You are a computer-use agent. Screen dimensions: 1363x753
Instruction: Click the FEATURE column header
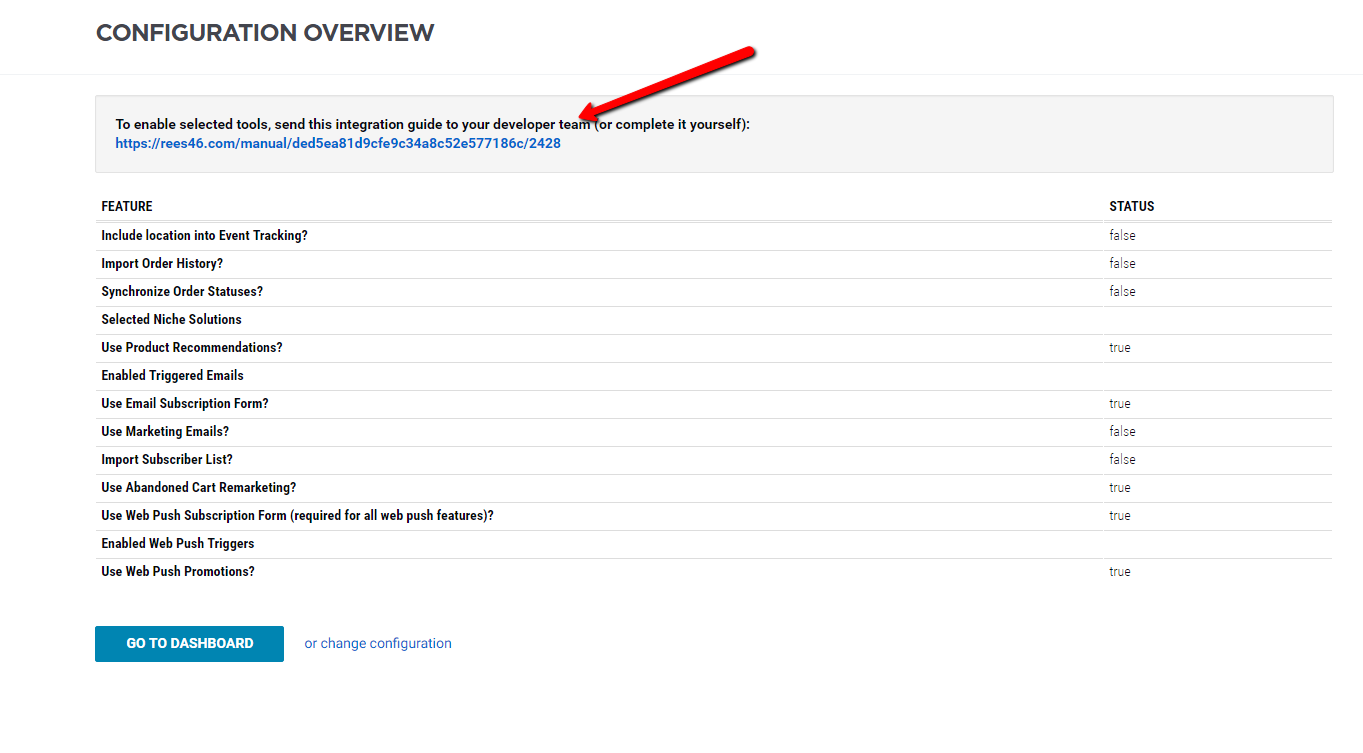tap(127, 206)
